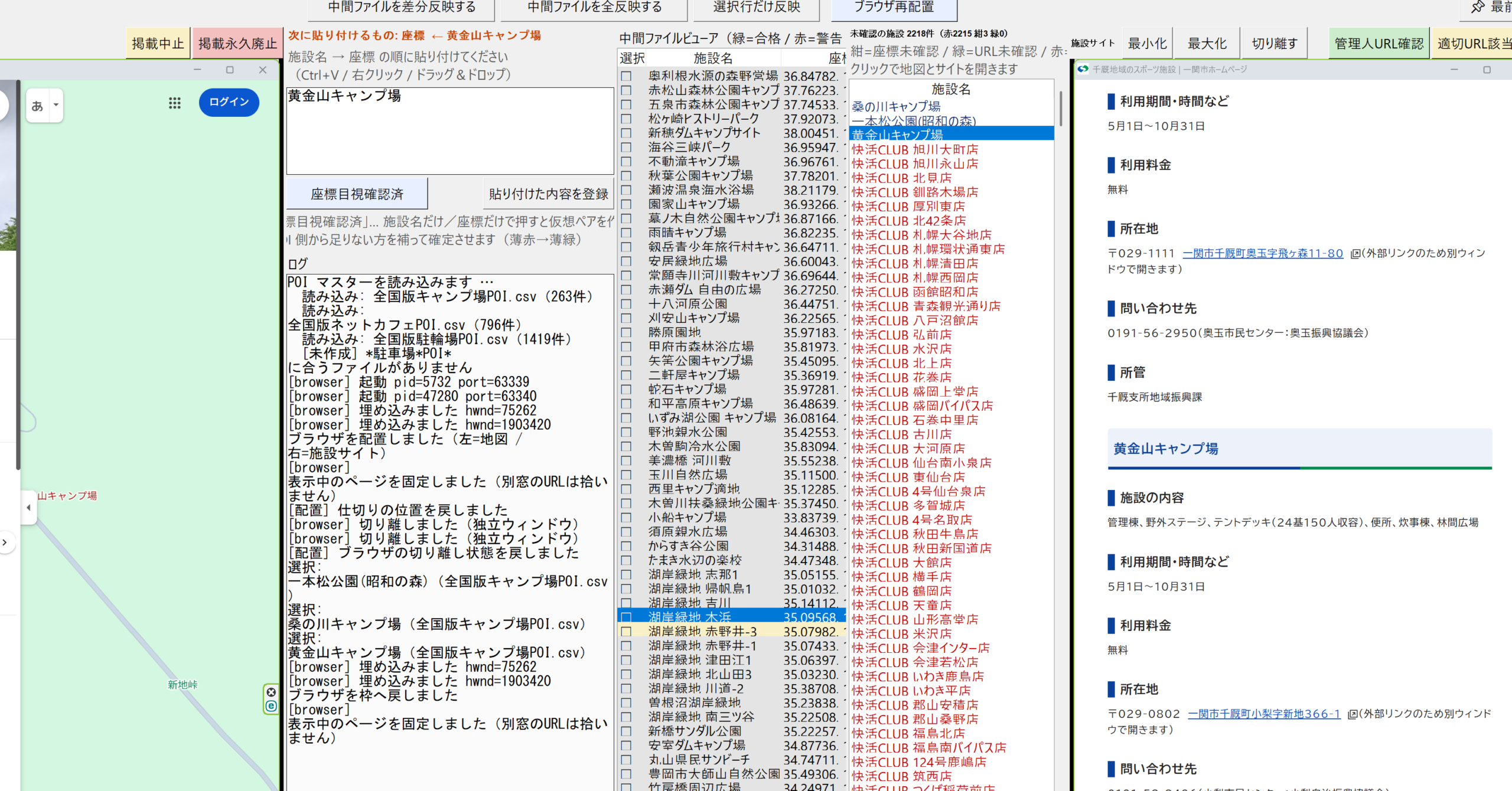
Task: Toggle checkbox for 松ヶ崎ヒストリーパーク
Action: pyautogui.click(x=626, y=119)
